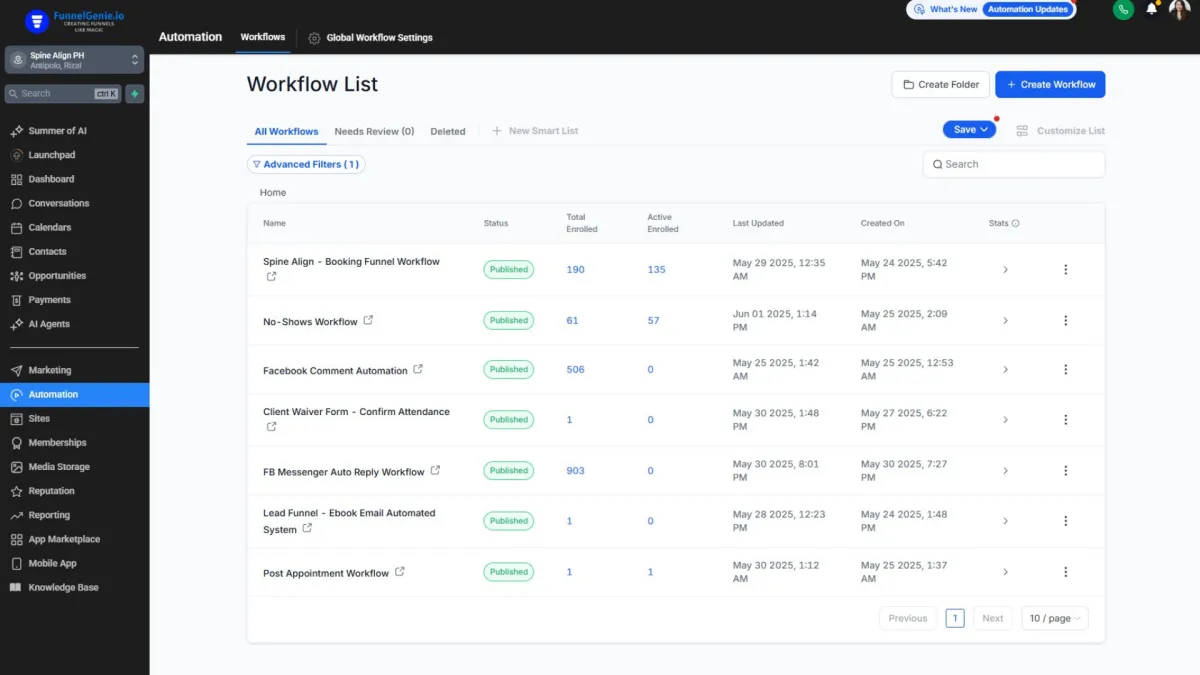Click Global Workflow Settings gear icon
The width and height of the screenshot is (1200, 675).
(x=314, y=38)
